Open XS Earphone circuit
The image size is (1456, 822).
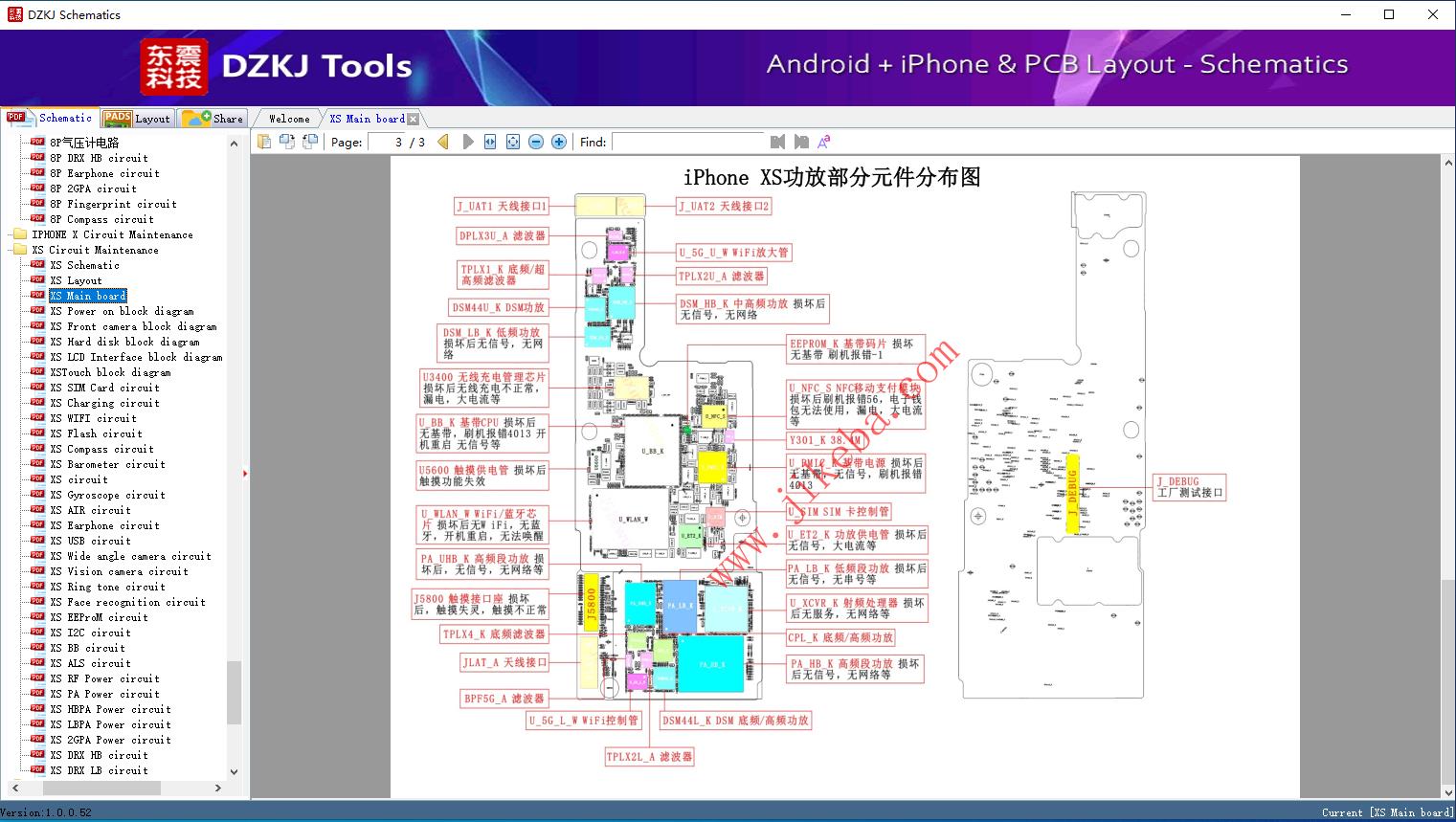[104, 525]
